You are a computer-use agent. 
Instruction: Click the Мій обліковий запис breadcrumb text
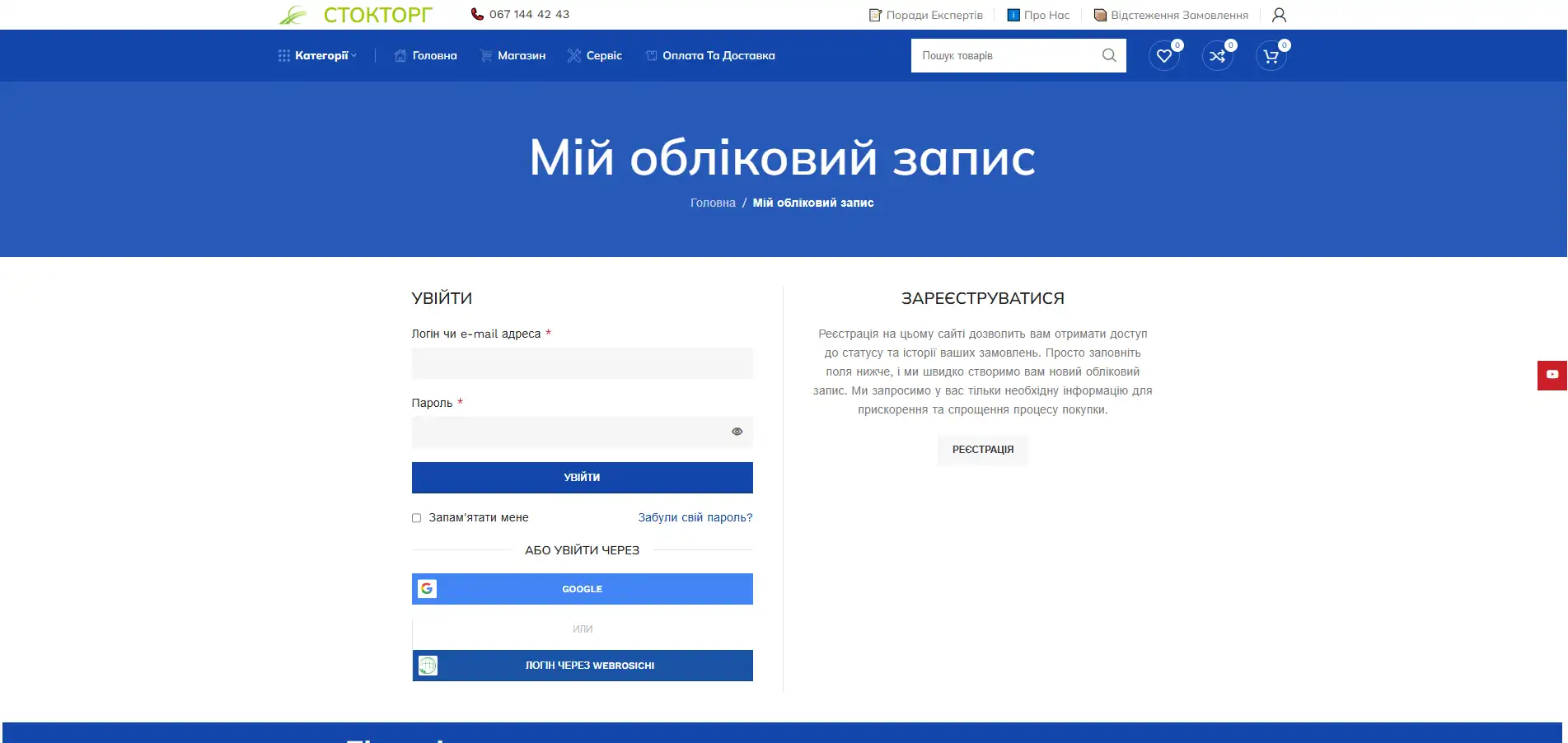(813, 203)
